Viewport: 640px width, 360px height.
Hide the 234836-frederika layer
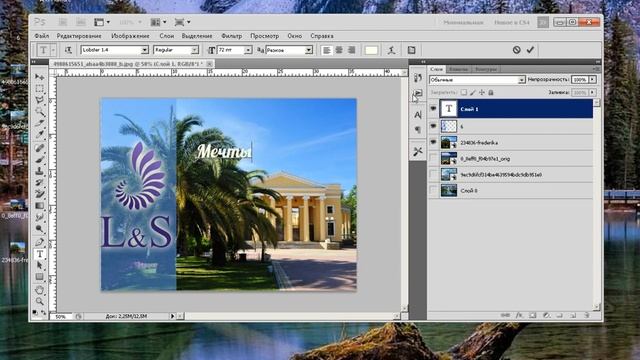coord(433,142)
